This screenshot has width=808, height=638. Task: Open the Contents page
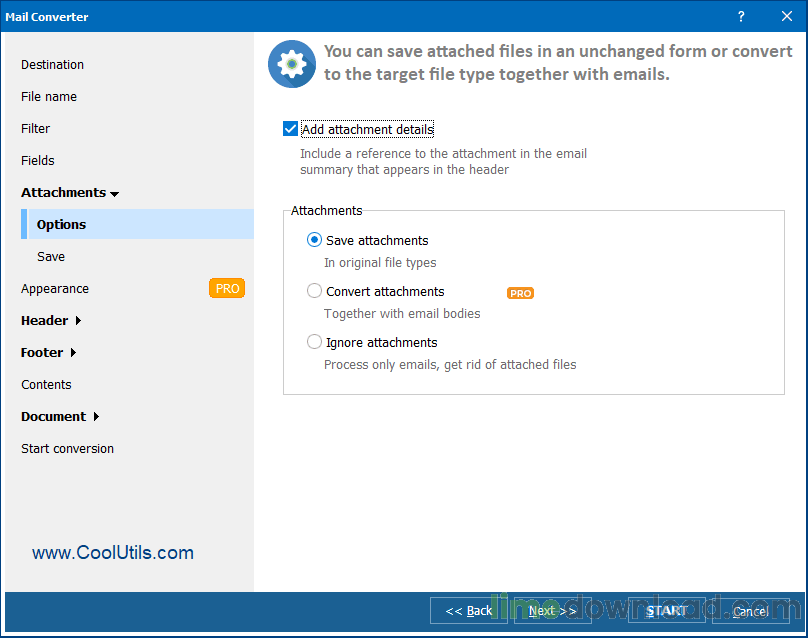[x=46, y=384]
